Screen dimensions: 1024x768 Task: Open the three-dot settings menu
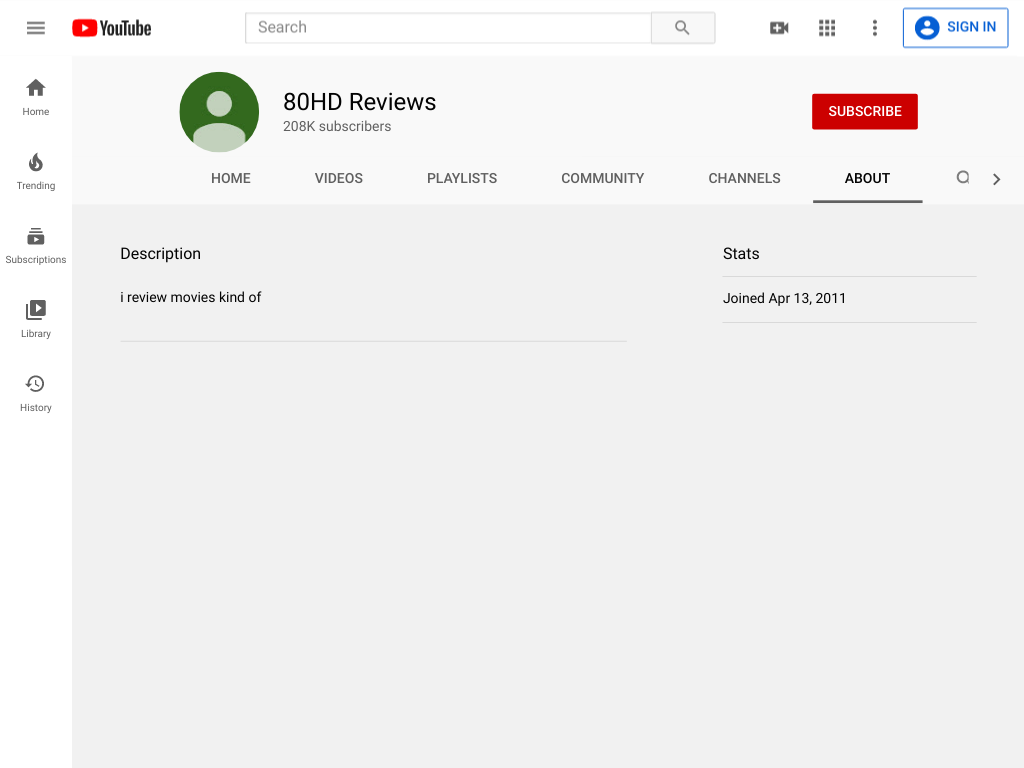point(874,27)
